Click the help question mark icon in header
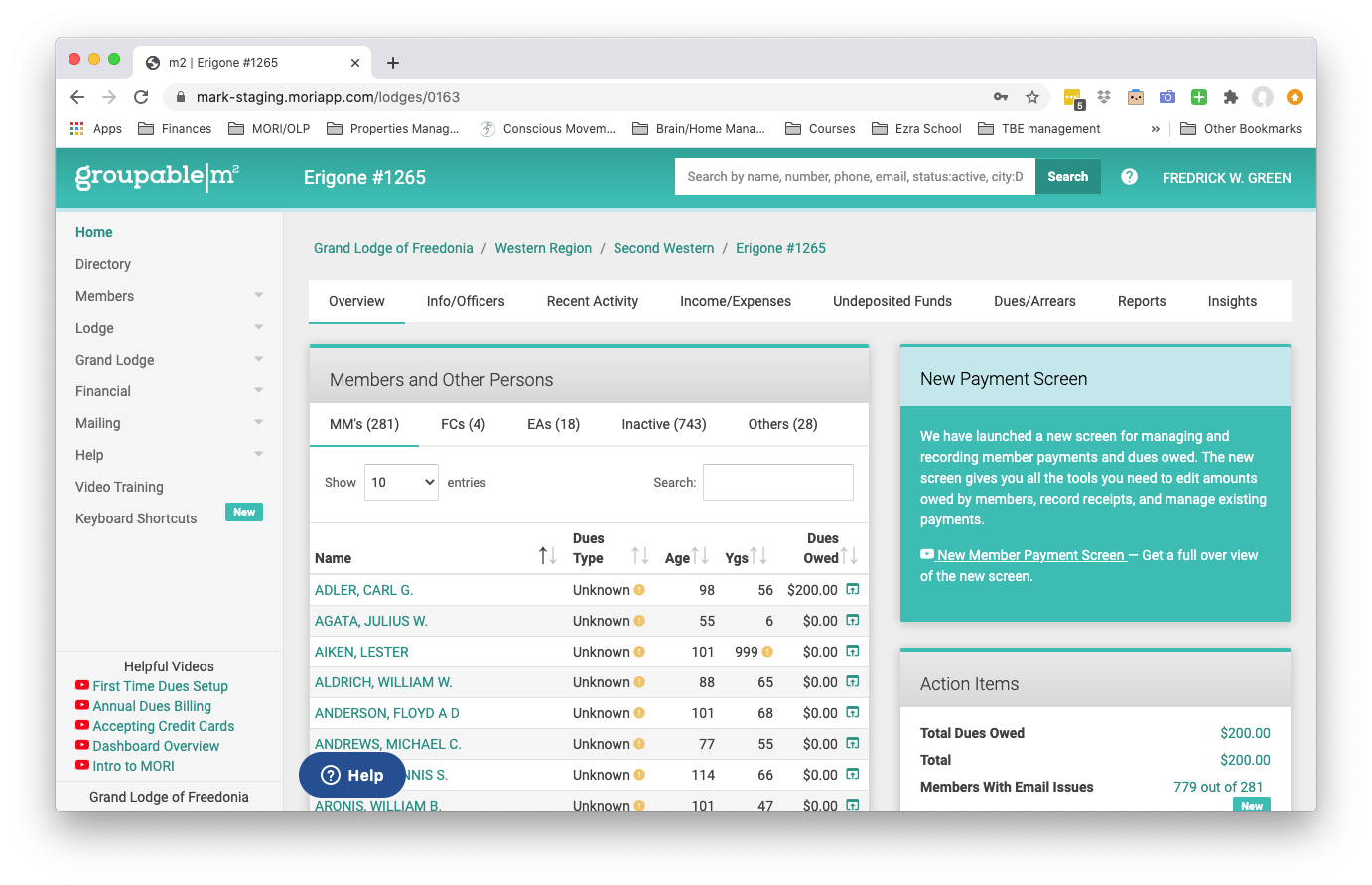Screen dimensions: 1372x885 tap(1129, 177)
